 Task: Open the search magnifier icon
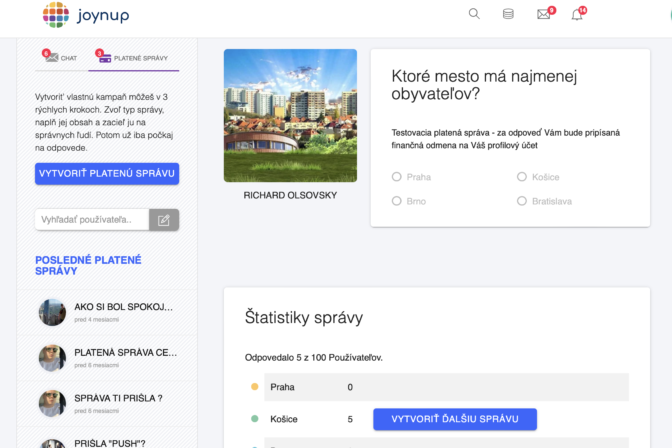coord(474,14)
